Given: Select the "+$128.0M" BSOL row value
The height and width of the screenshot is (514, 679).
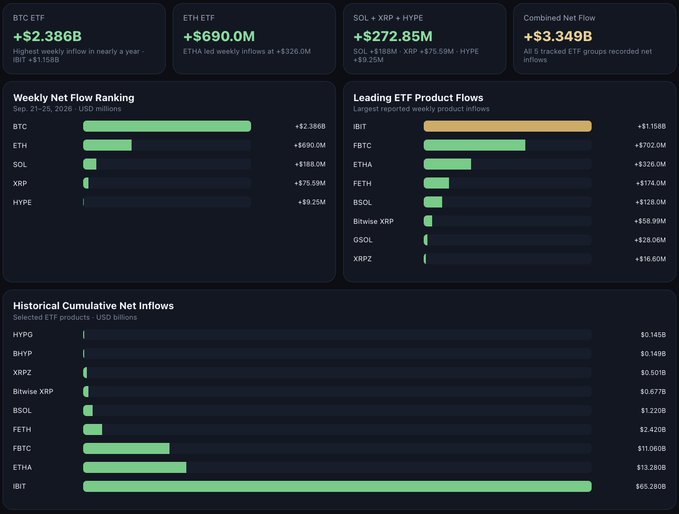Looking at the screenshot, I should pyautogui.click(x=651, y=202).
